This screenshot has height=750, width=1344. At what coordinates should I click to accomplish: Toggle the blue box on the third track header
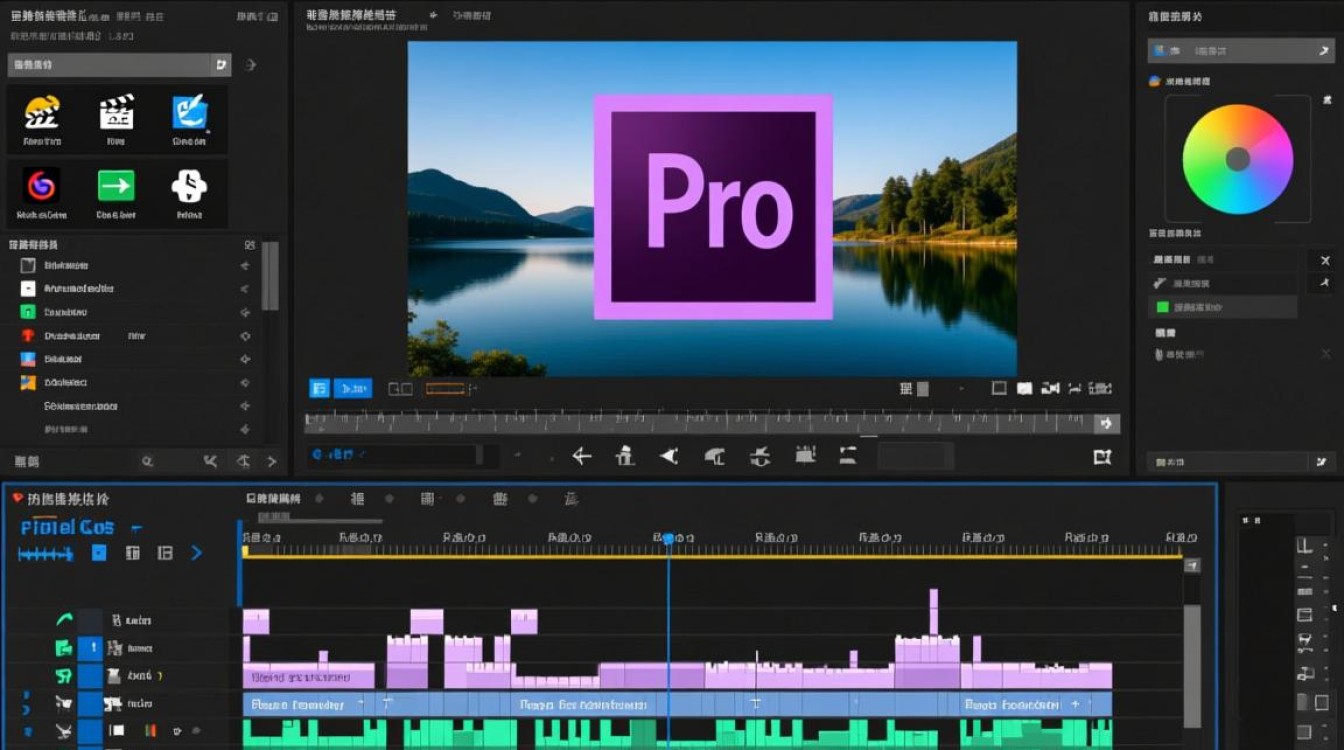point(90,676)
